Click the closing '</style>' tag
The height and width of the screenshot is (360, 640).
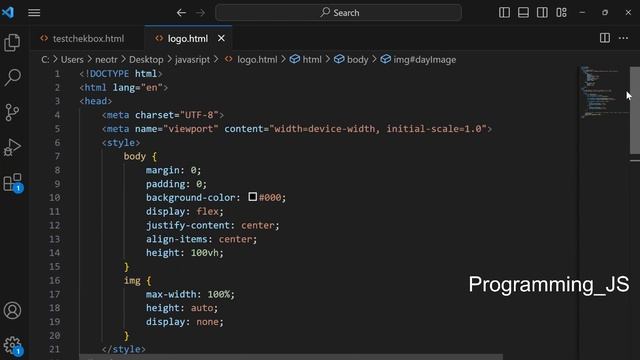click(x=124, y=349)
